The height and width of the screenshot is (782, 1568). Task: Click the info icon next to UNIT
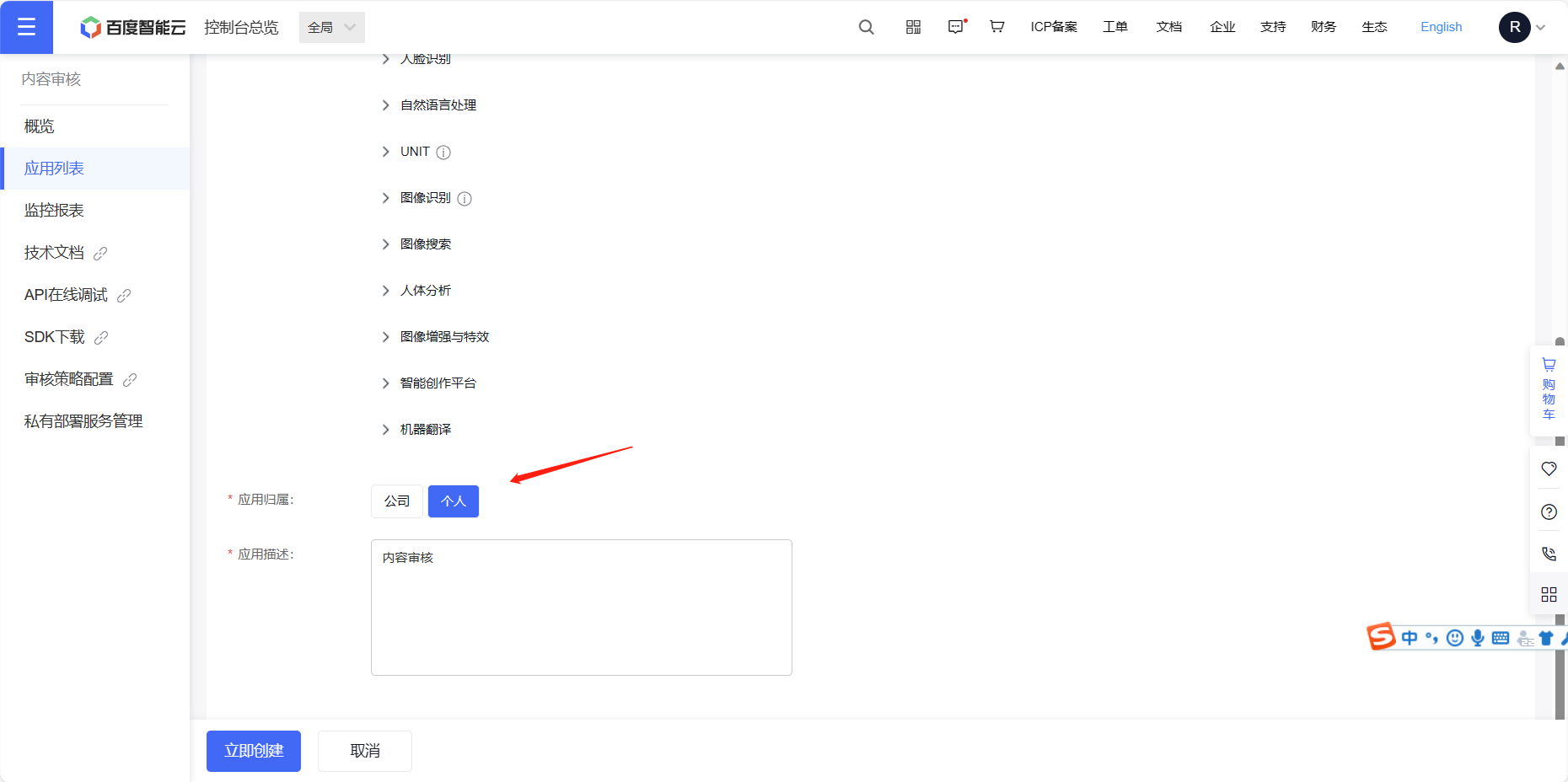(x=443, y=153)
